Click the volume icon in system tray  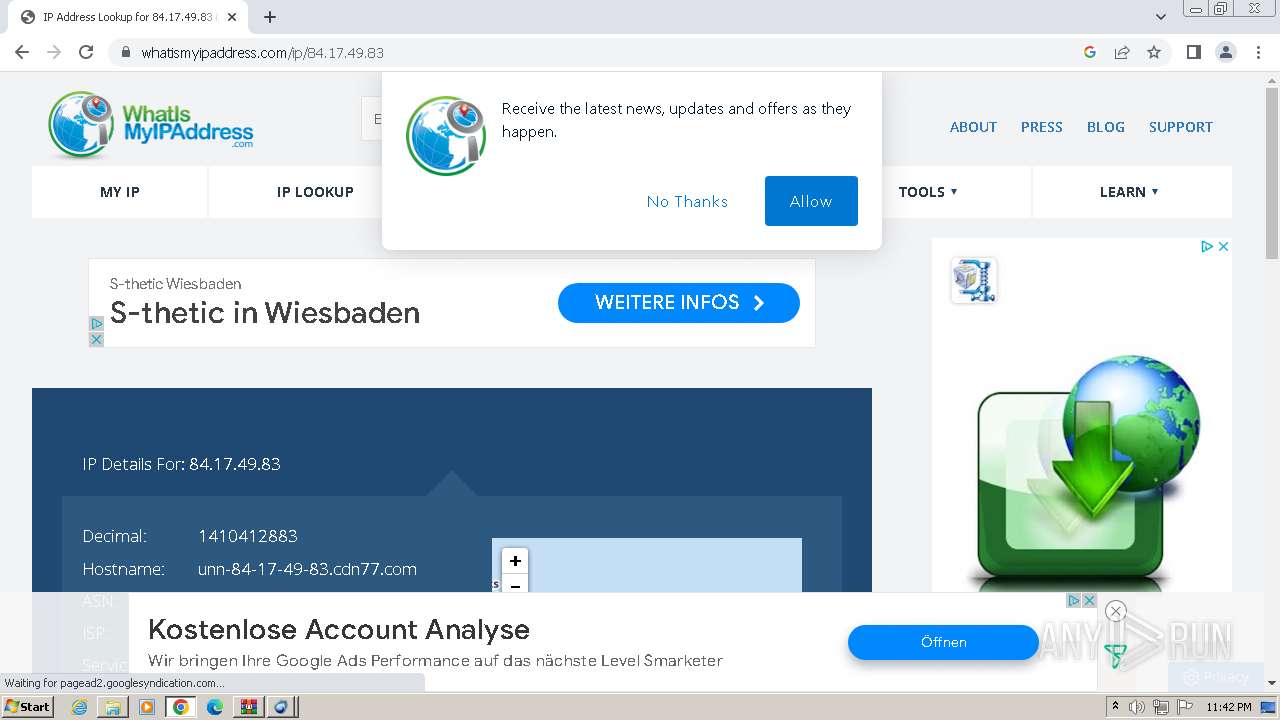(x=1137, y=707)
